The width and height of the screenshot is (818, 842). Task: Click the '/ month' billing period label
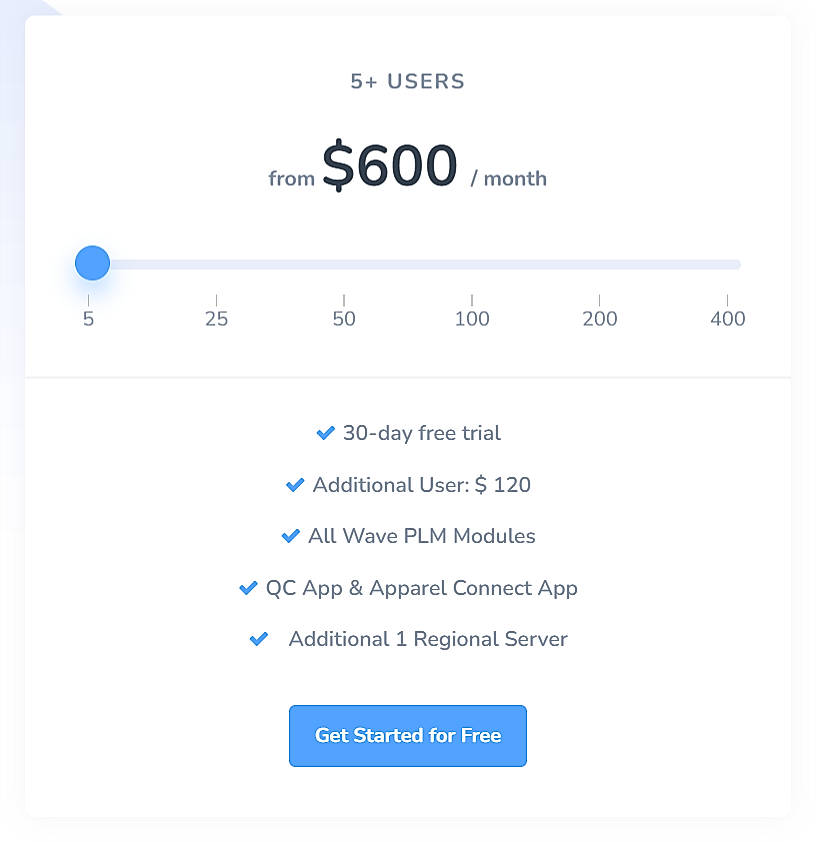(x=509, y=179)
